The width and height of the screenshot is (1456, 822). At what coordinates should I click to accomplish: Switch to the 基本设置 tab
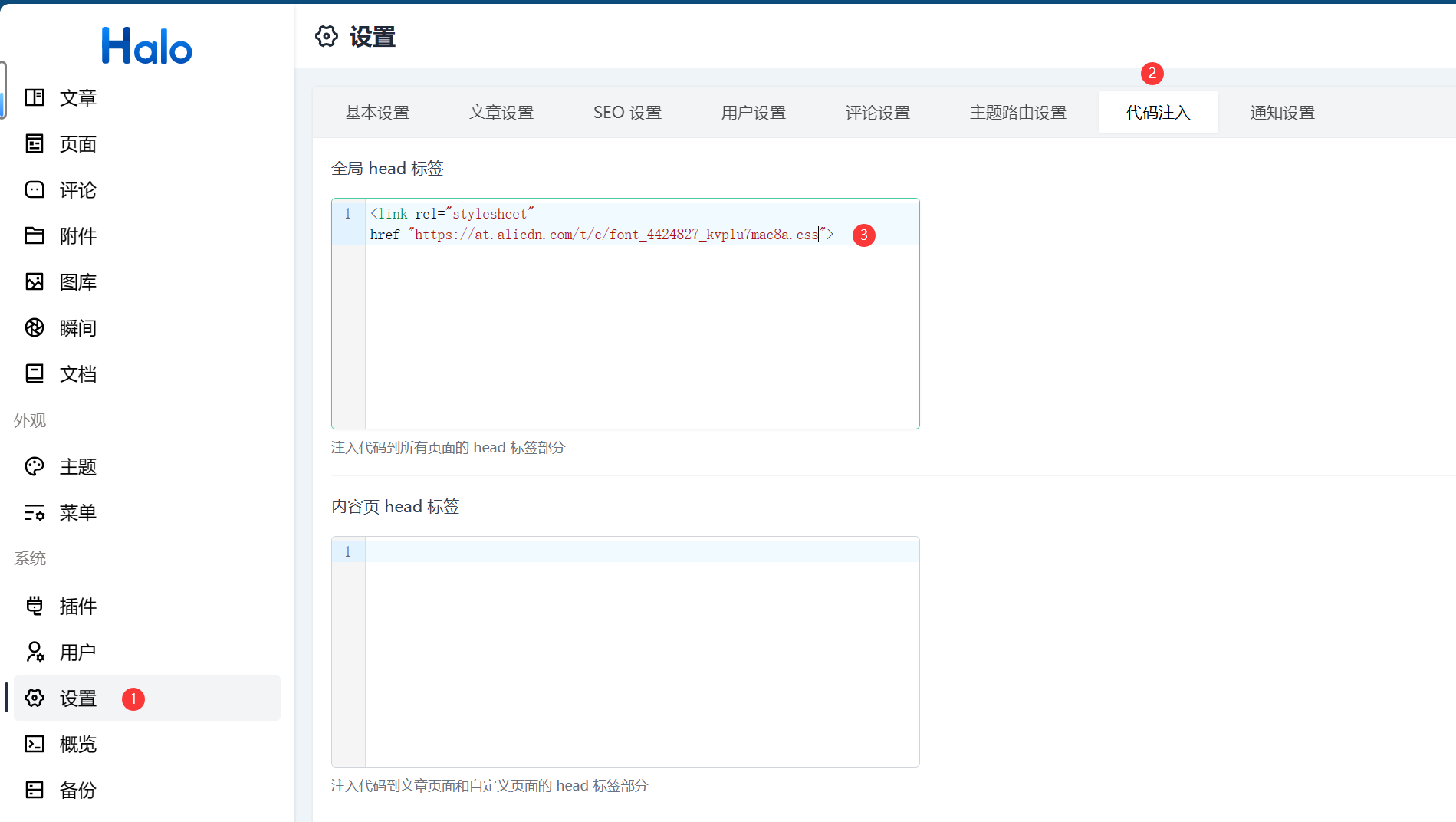[x=376, y=113]
